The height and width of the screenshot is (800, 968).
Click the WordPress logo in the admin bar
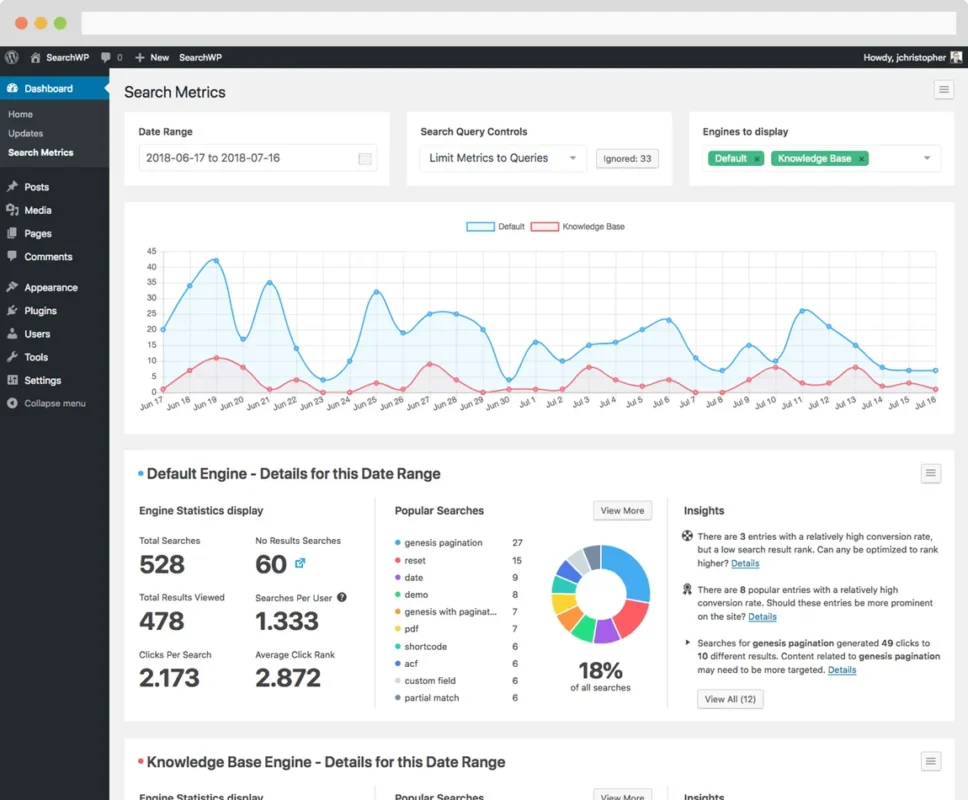pyautogui.click(x=10, y=57)
